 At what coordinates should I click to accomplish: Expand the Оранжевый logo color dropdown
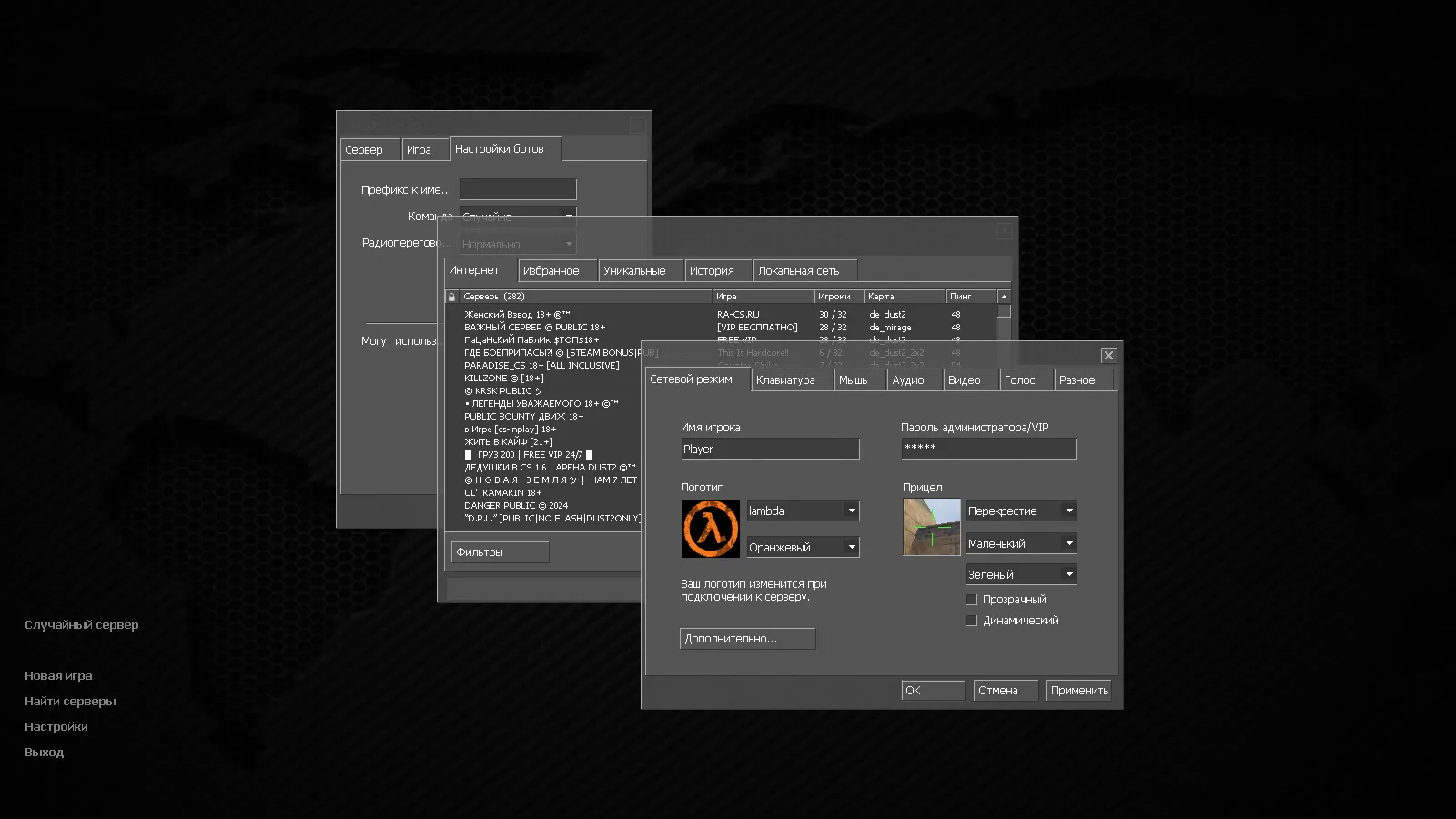(803, 547)
